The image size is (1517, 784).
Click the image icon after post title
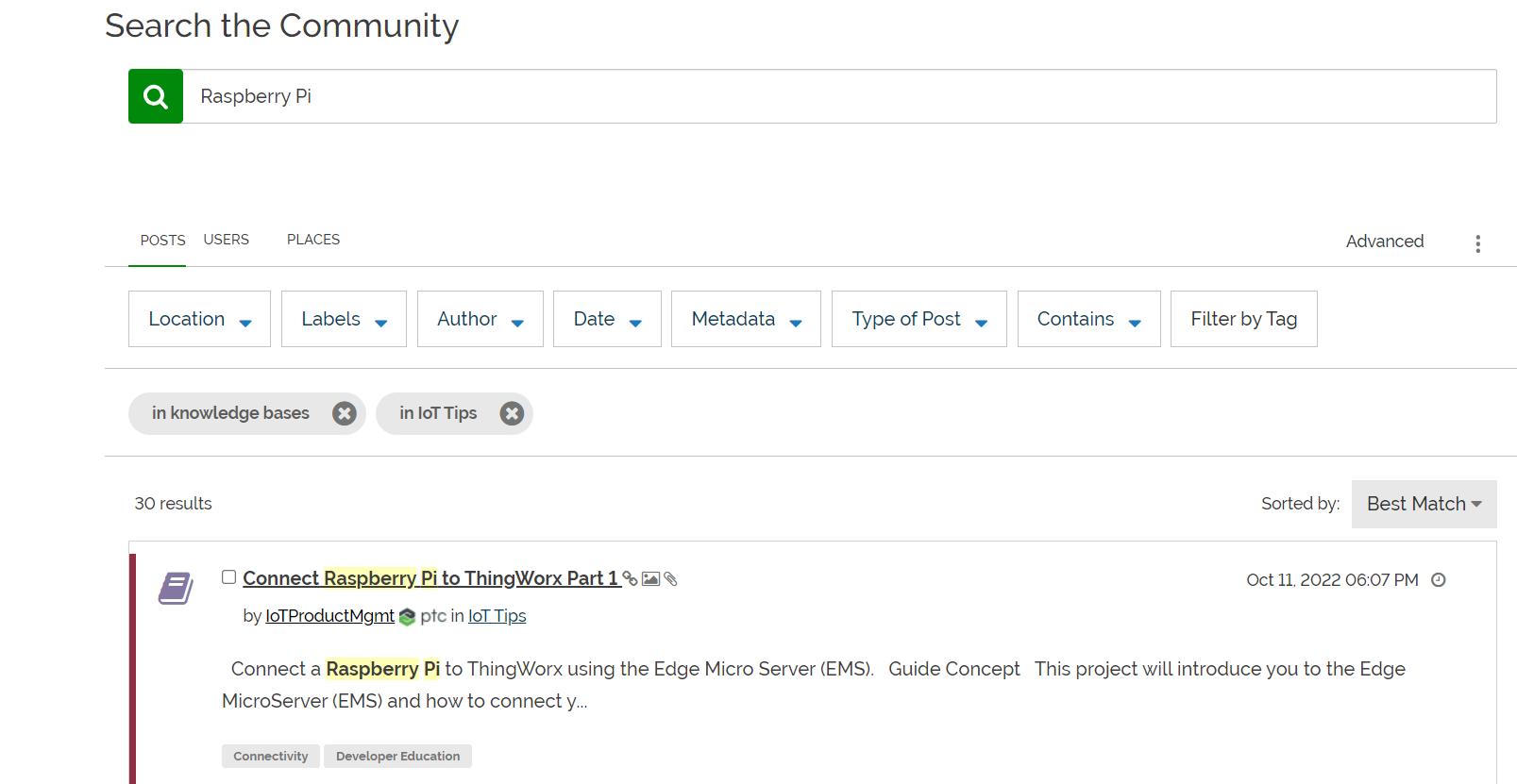(x=650, y=578)
